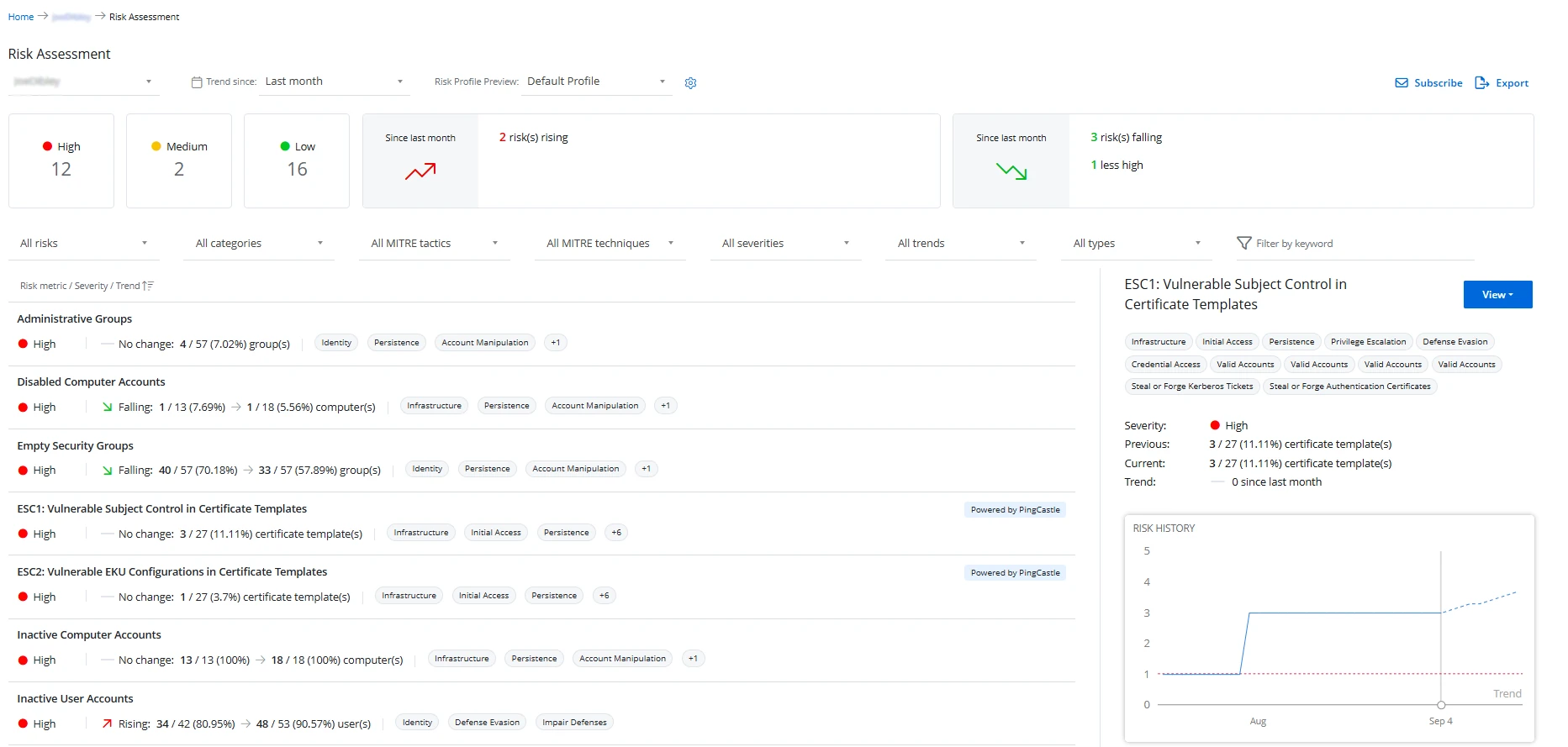Open the Inactive User Accounts risk entry
The height and width of the screenshot is (747, 1568).
pyautogui.click(x=75, y=699)
